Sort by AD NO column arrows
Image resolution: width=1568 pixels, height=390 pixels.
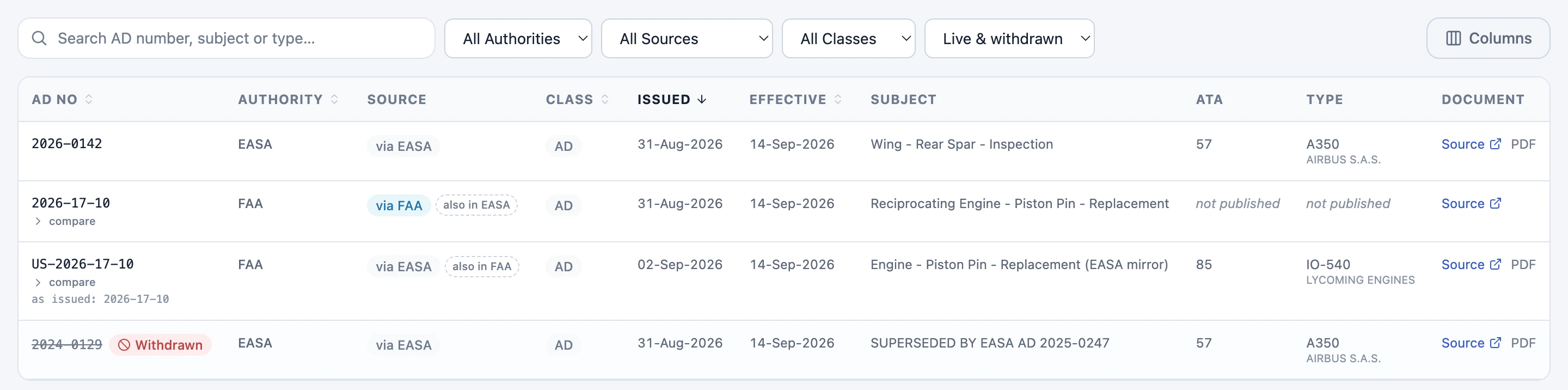click(89, 99)
